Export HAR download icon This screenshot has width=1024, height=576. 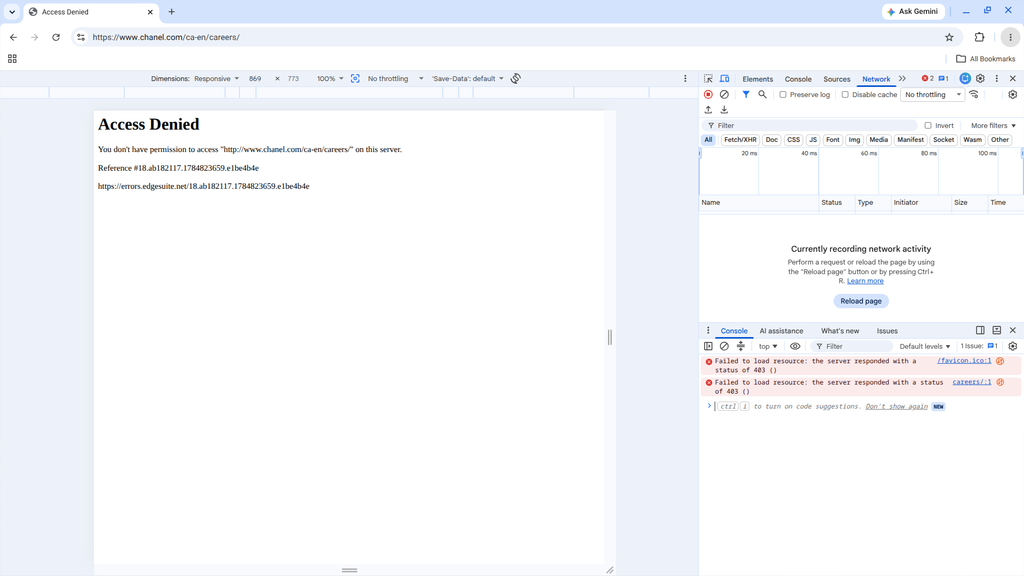pyautogui.click(x=724, y=110)
